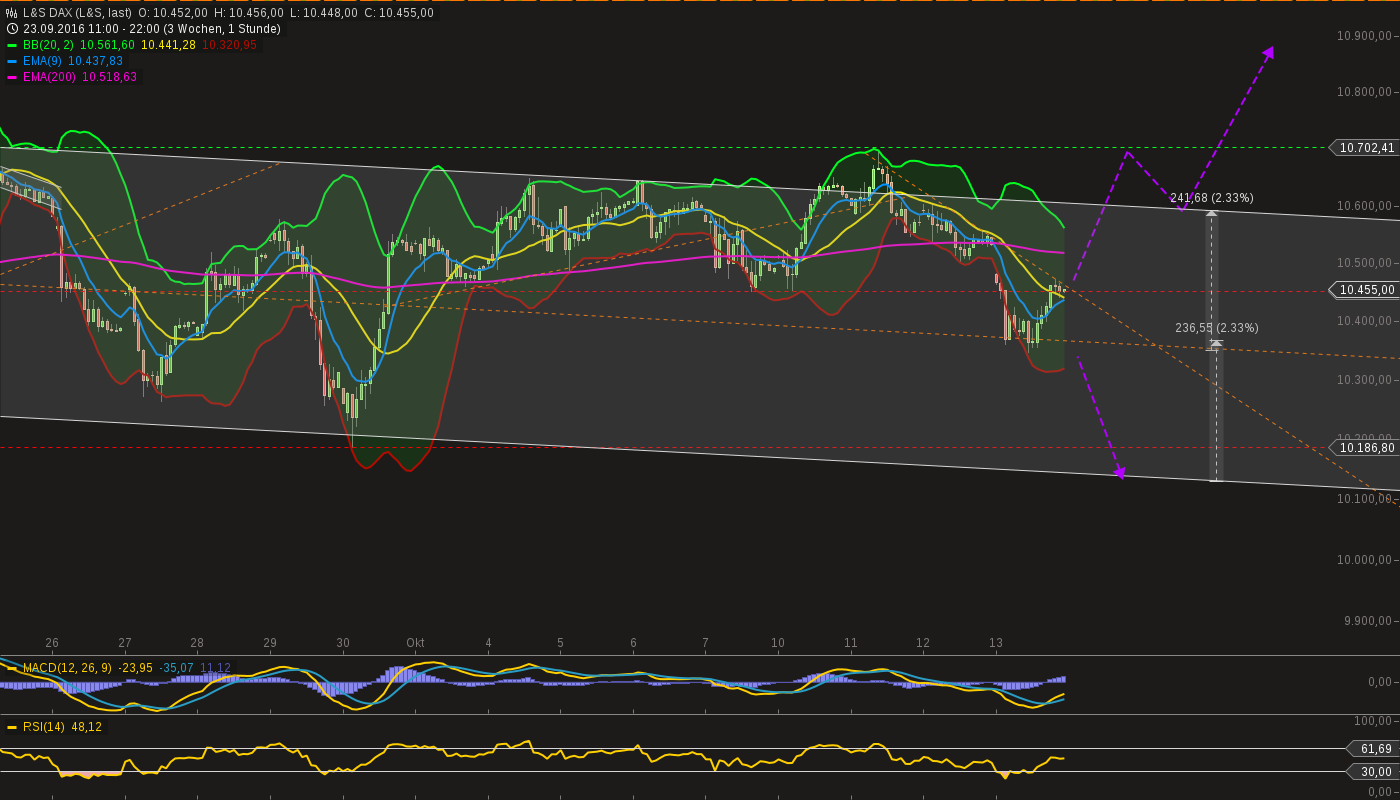This screenshot has width=1400, height=800.
Task: Click the magenta EMA(200) legend color marker
Action: pyautogui.click(x=12, y=77)
